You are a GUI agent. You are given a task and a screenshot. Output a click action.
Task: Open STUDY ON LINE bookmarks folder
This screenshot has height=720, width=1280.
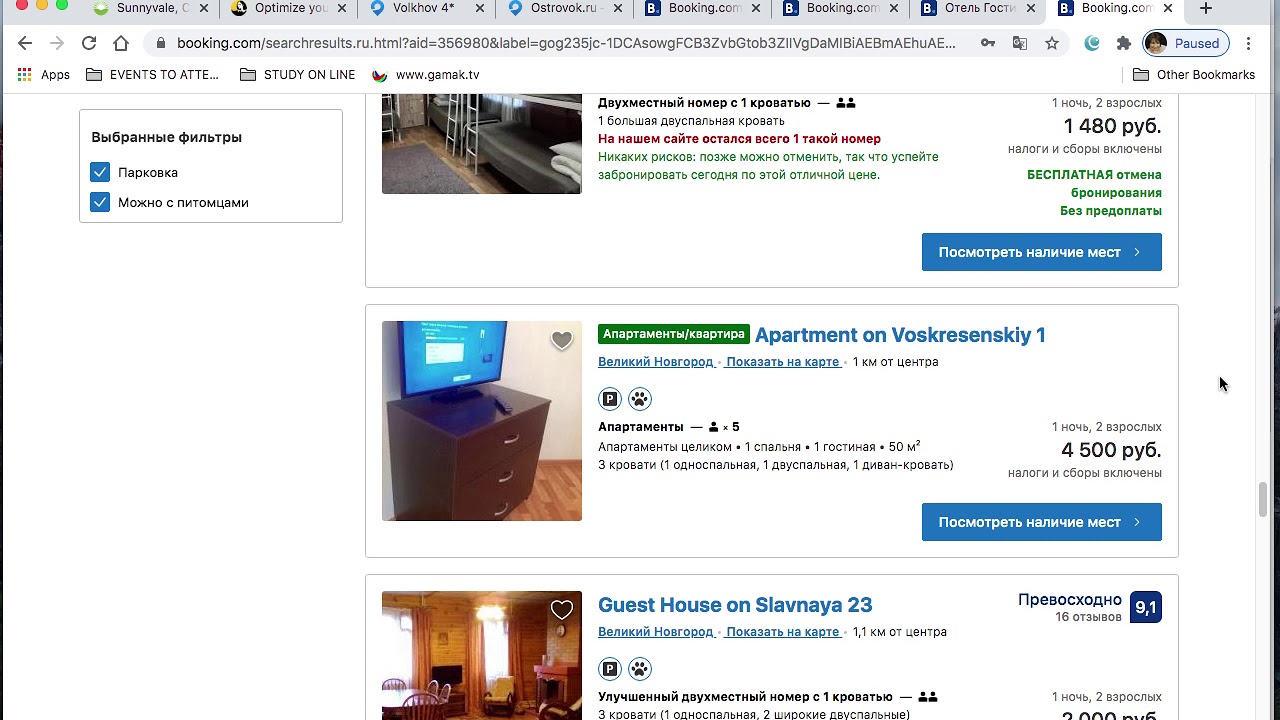pyautogui.click(x=296, y=75)
